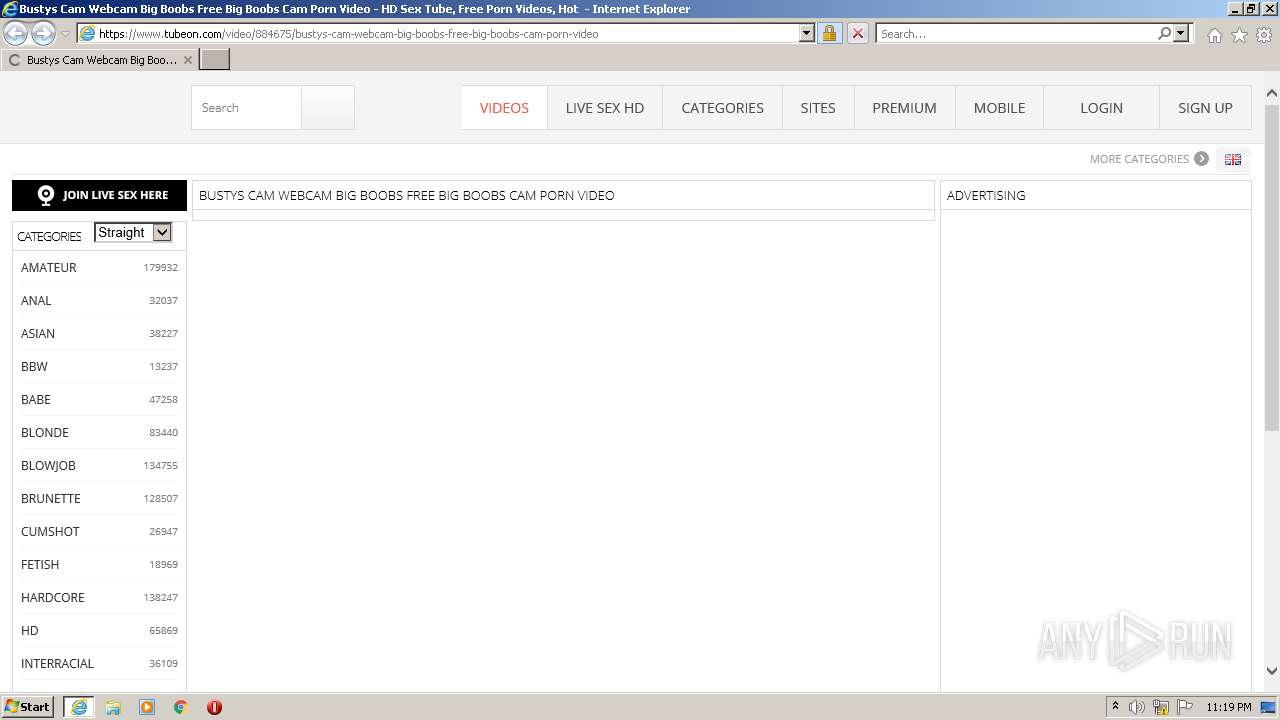The image size is (1280, 720).
Task: Open the media player taskbar icon
Action: (147, 707)
